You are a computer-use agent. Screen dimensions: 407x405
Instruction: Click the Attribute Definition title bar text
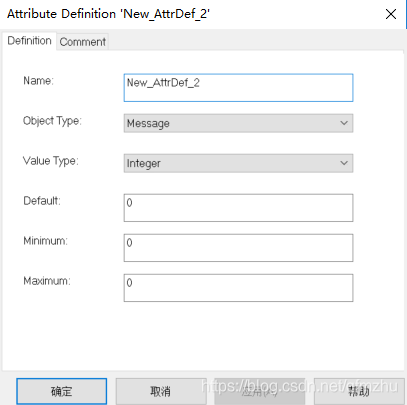click(x=108, y=14)
